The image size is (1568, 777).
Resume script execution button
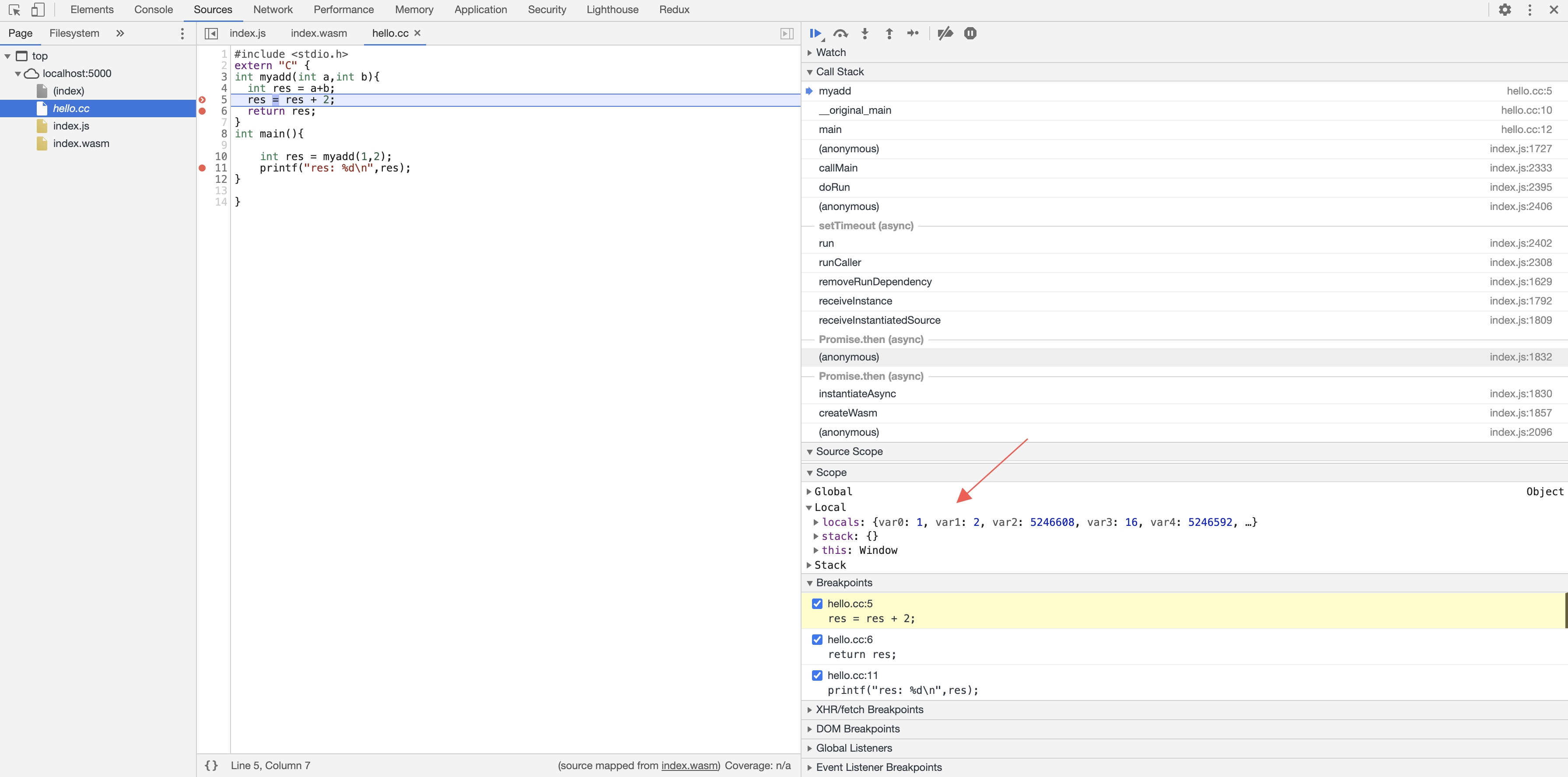815,33
